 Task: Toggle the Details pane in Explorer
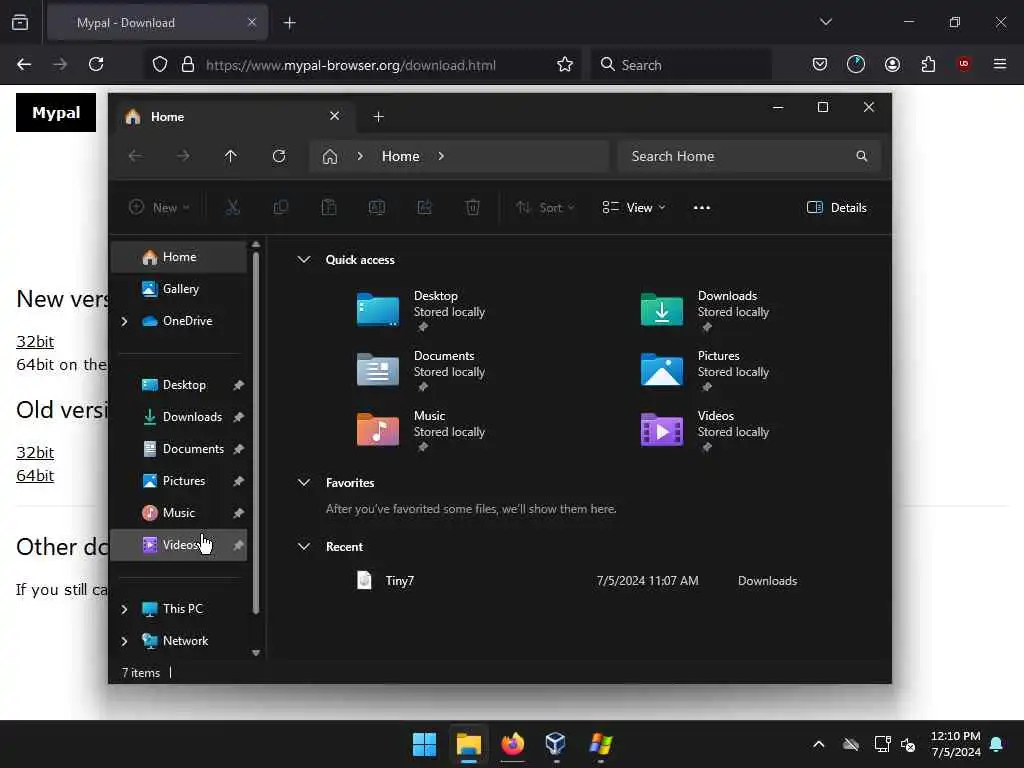tap(837, 208)
